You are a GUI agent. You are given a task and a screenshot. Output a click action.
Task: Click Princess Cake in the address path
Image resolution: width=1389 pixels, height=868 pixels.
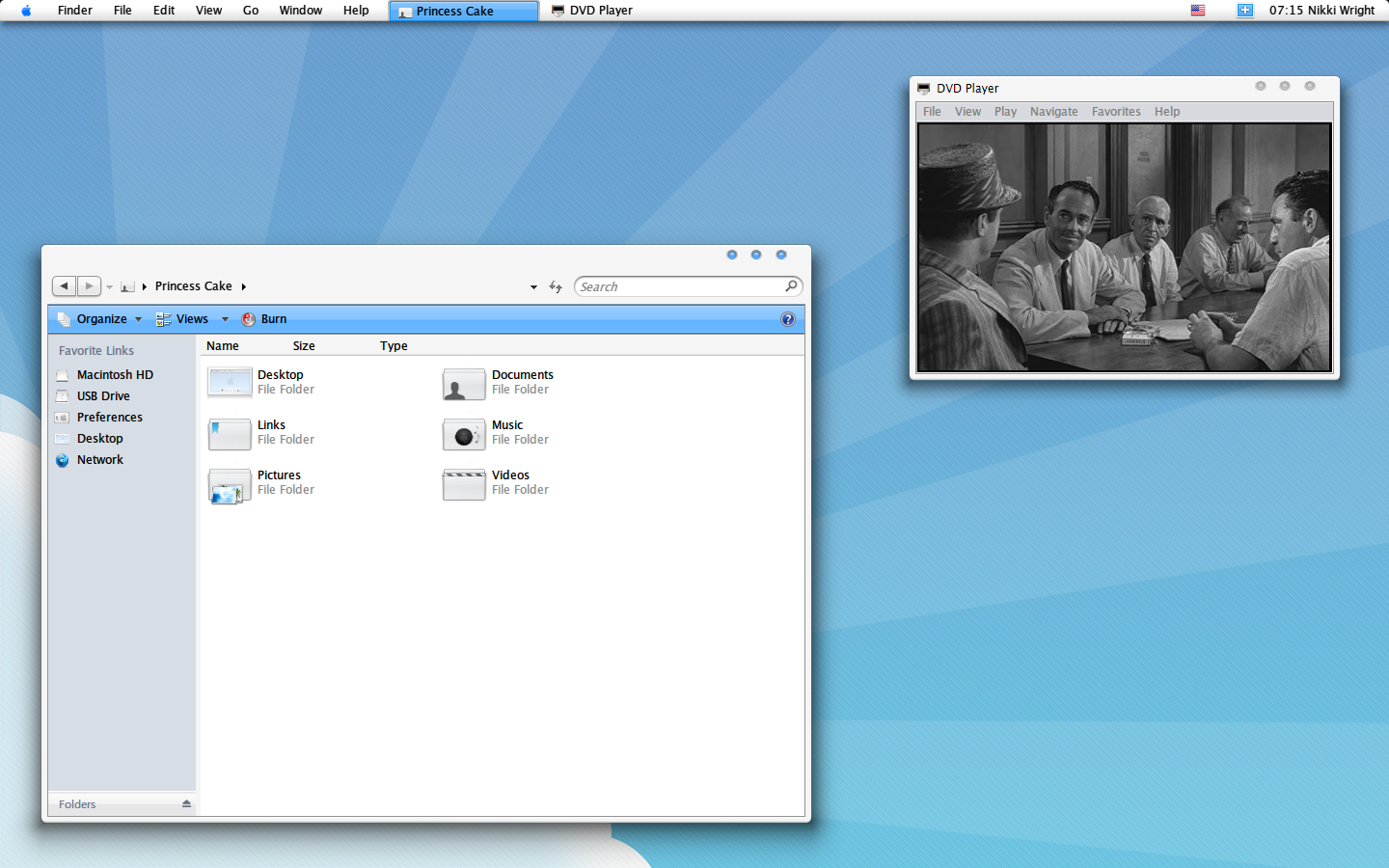pyautogui.click(x=193, y=286)
